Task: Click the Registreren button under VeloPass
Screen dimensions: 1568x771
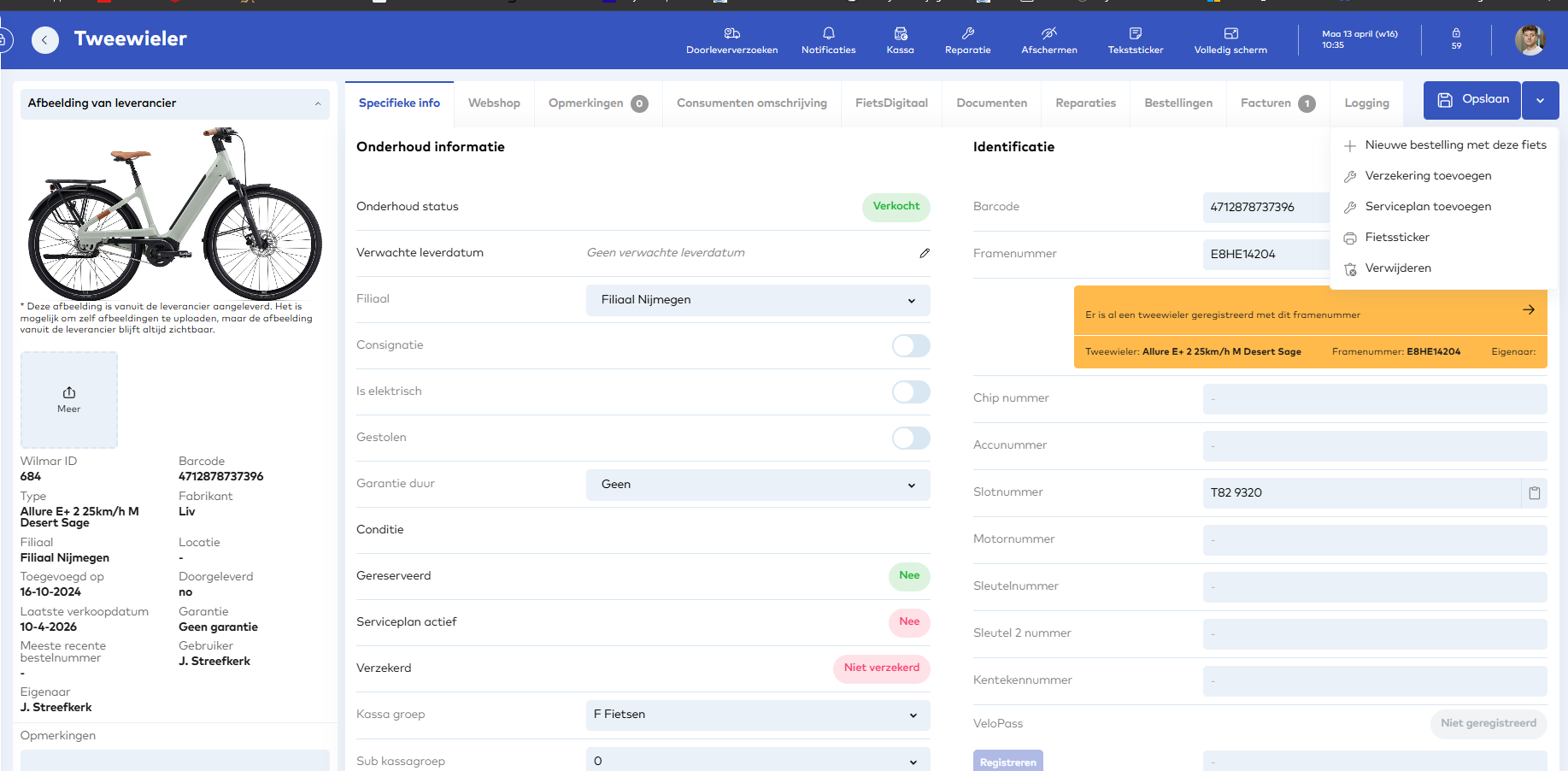Action: (1007, 761)
